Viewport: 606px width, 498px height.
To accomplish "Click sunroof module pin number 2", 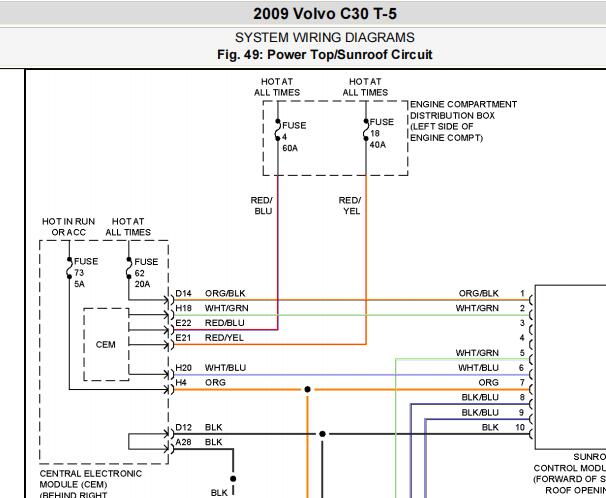I will click(522, 308).
